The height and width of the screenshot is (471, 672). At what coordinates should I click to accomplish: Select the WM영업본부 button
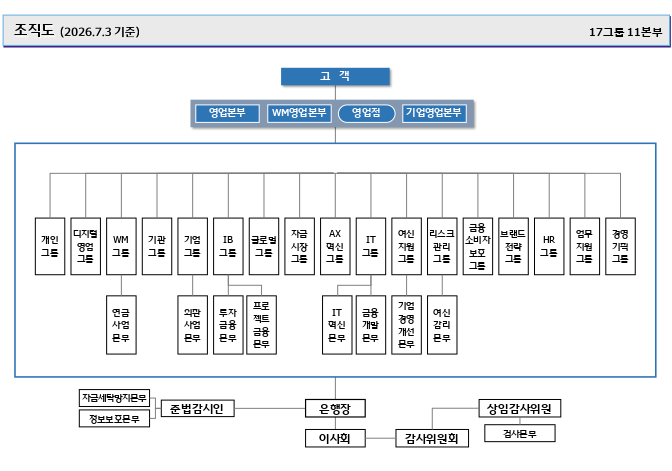click(x=299, y=113)
